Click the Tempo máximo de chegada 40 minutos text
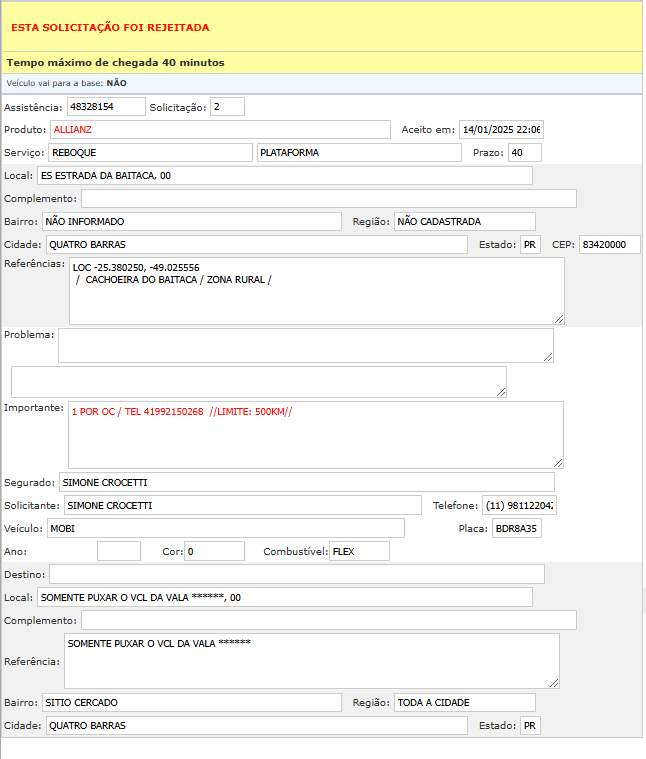Screen dimensions: 646x759 coord(116,62)
